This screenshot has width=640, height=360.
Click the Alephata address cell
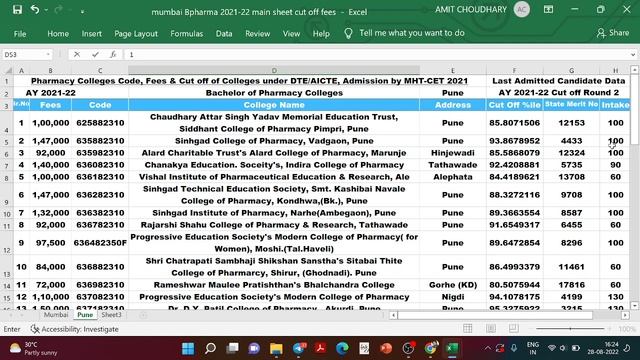(453, 177)
